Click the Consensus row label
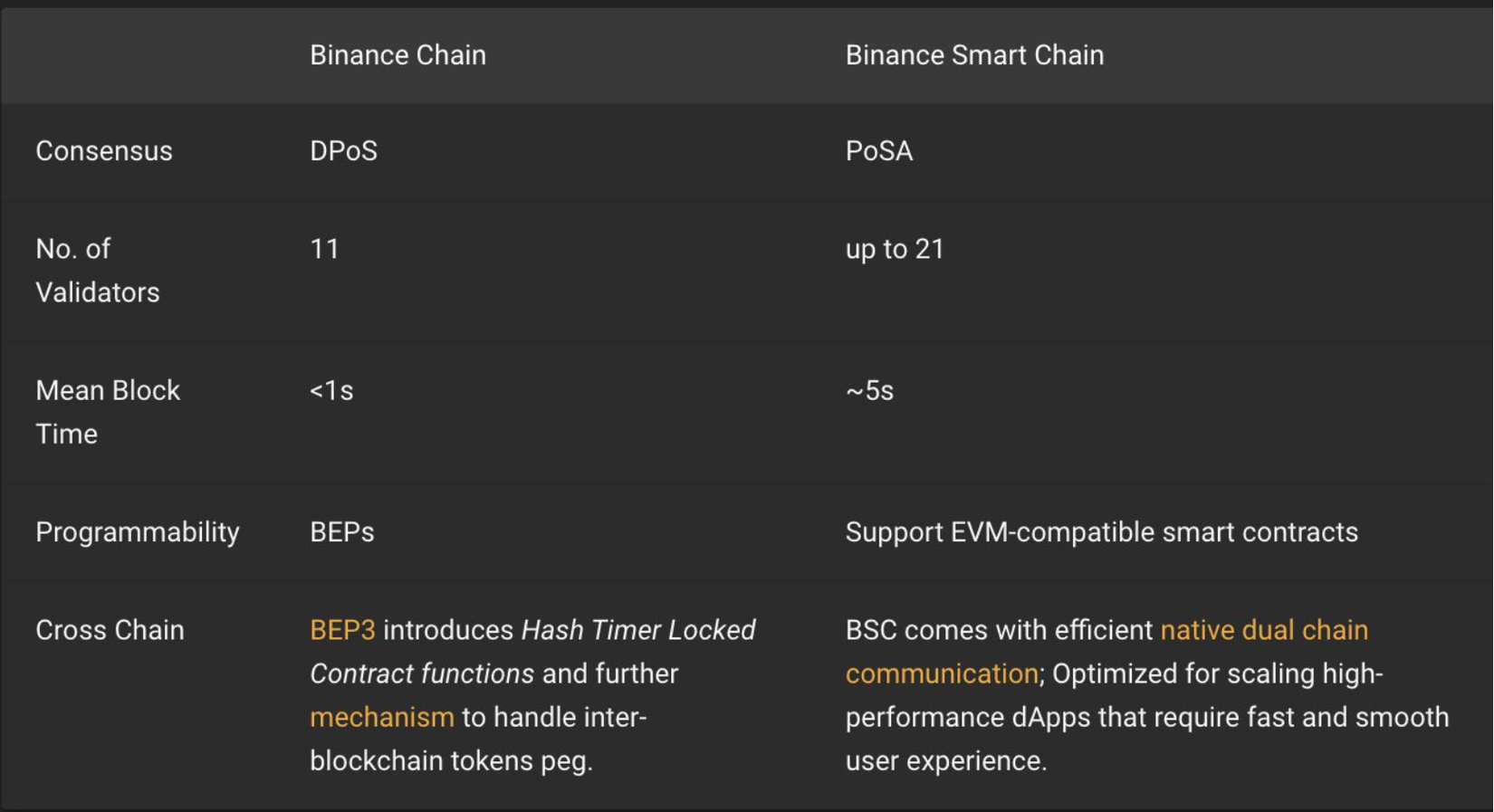This screenshot has height=812, width=1494. 103,151
